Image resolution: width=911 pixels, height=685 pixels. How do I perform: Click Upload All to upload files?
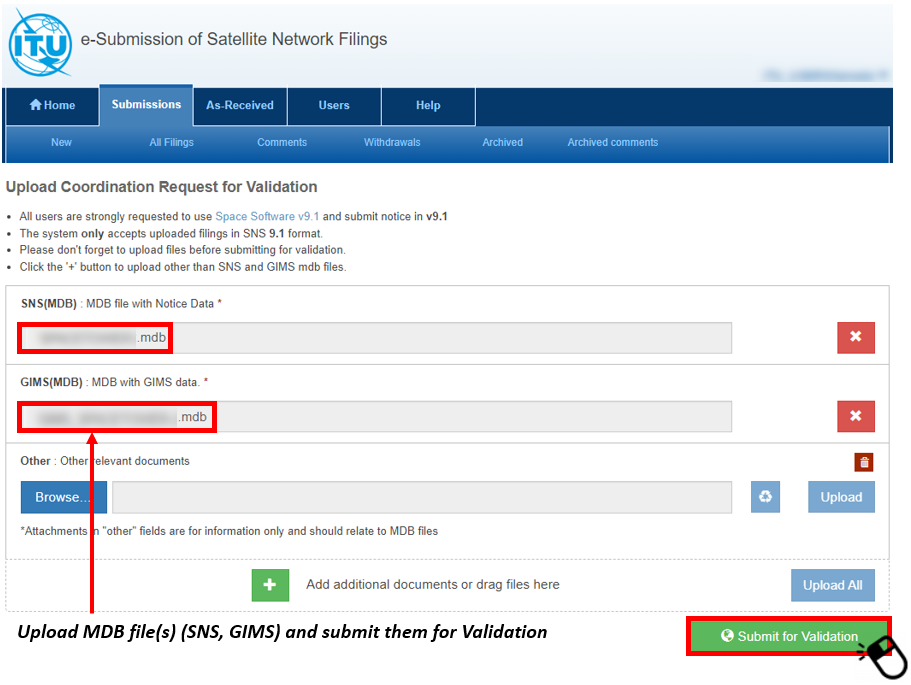832,585
